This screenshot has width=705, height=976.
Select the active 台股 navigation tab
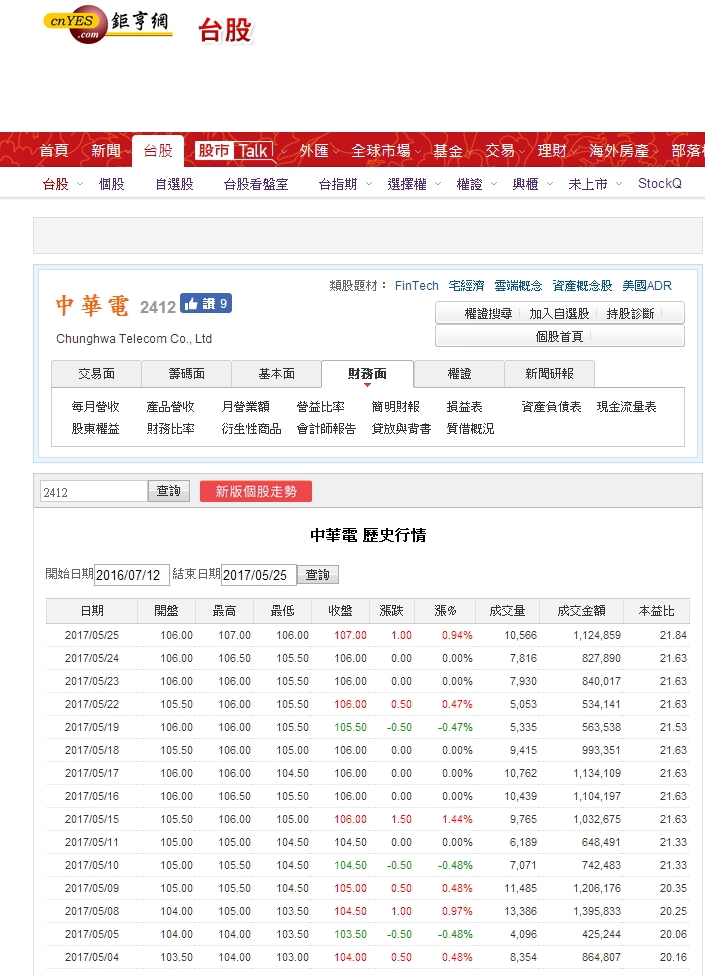[158, 151]
